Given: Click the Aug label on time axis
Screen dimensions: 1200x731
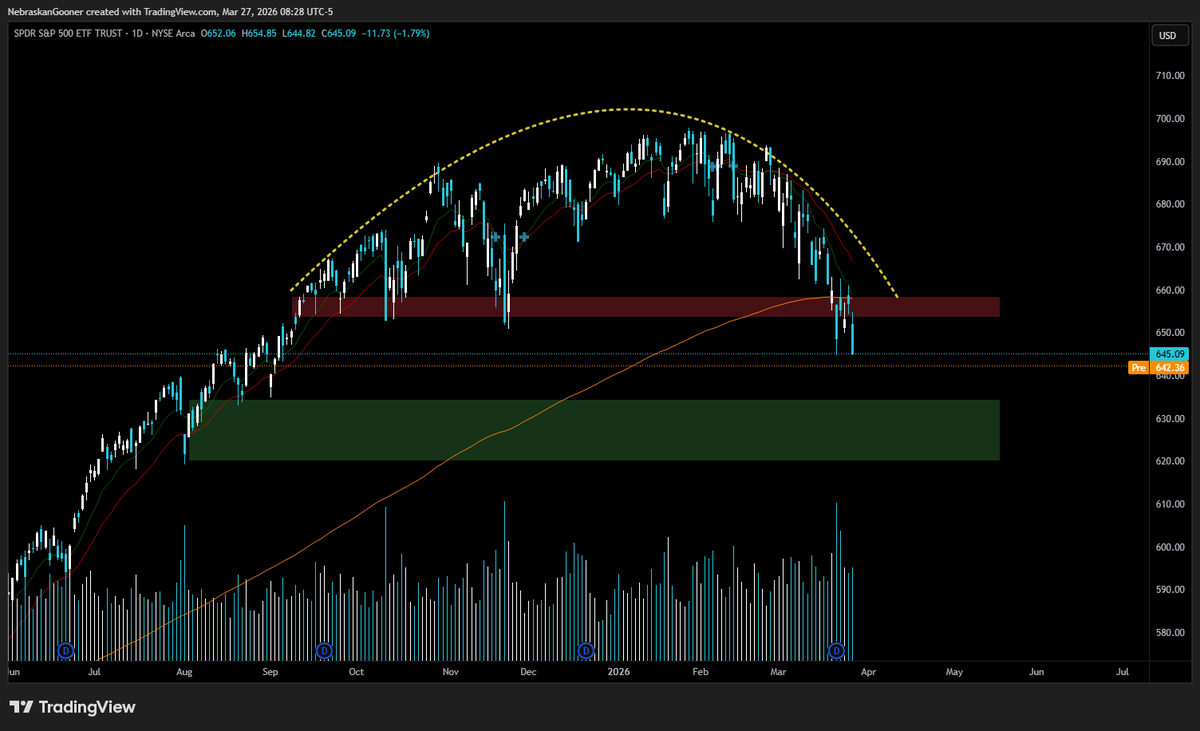Looking at the screenshot, I should point(184,674).
